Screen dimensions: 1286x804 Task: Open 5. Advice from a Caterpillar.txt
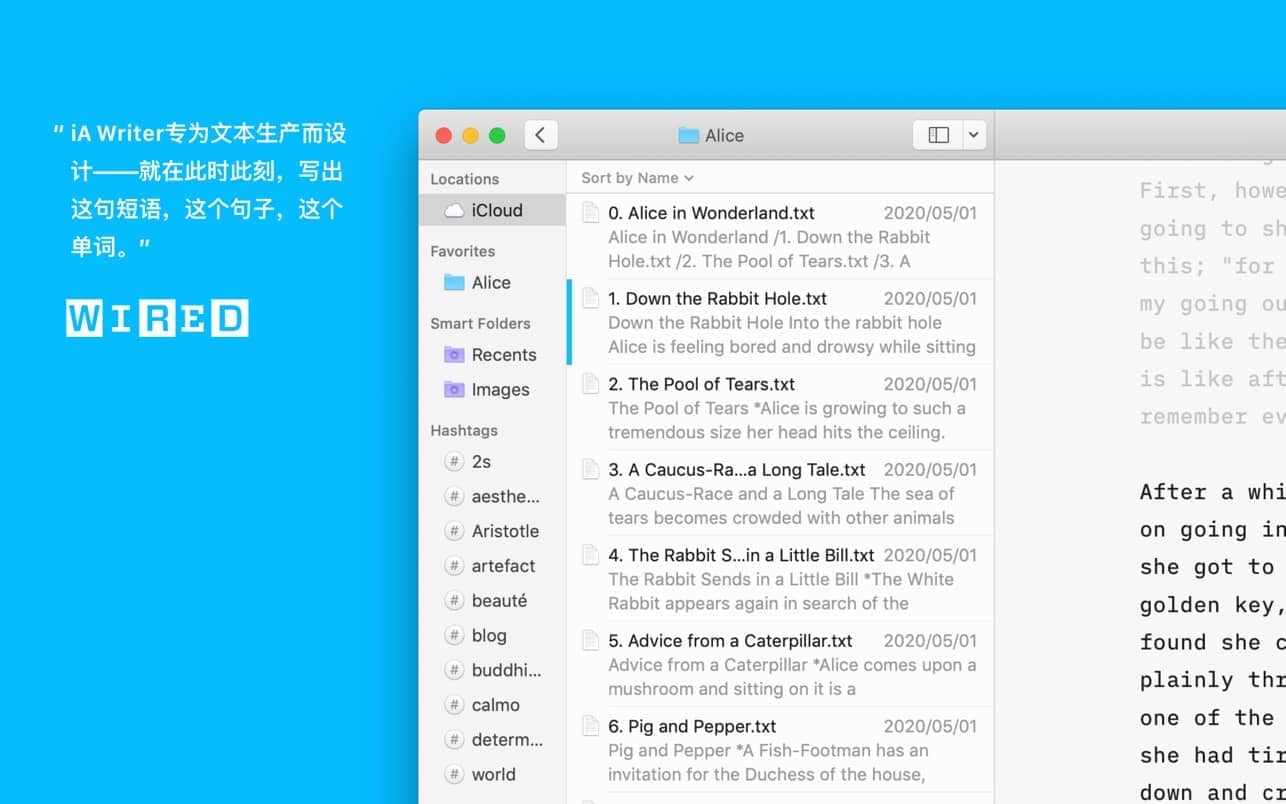click(780, 664)
